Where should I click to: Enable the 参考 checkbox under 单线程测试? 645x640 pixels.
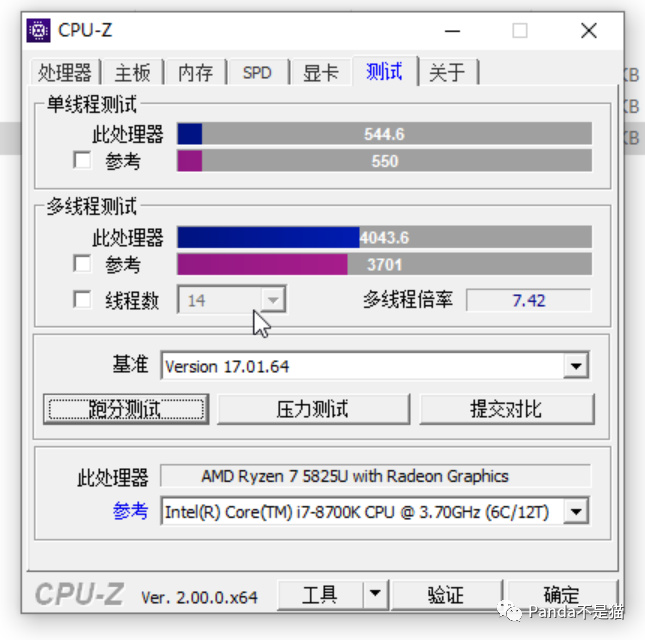coord(82,160)
